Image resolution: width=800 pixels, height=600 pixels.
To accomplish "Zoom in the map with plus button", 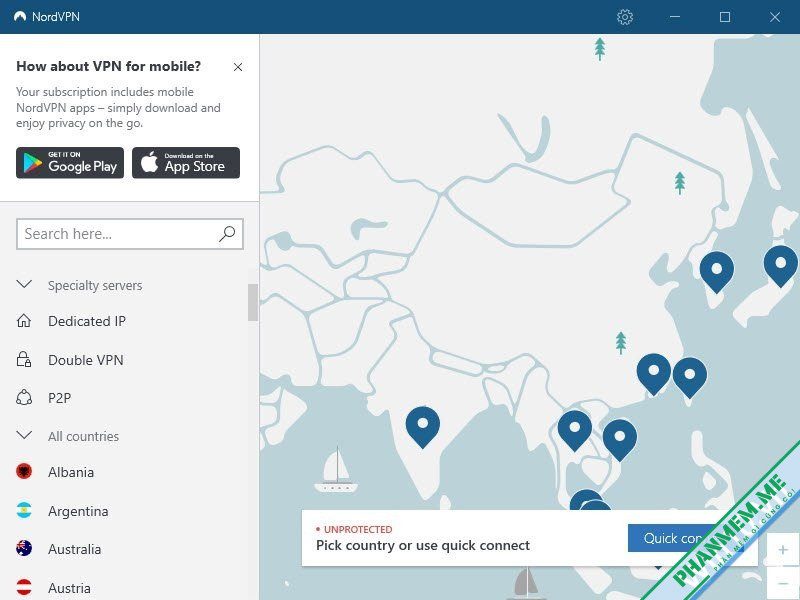I will (x=783, y=549).
